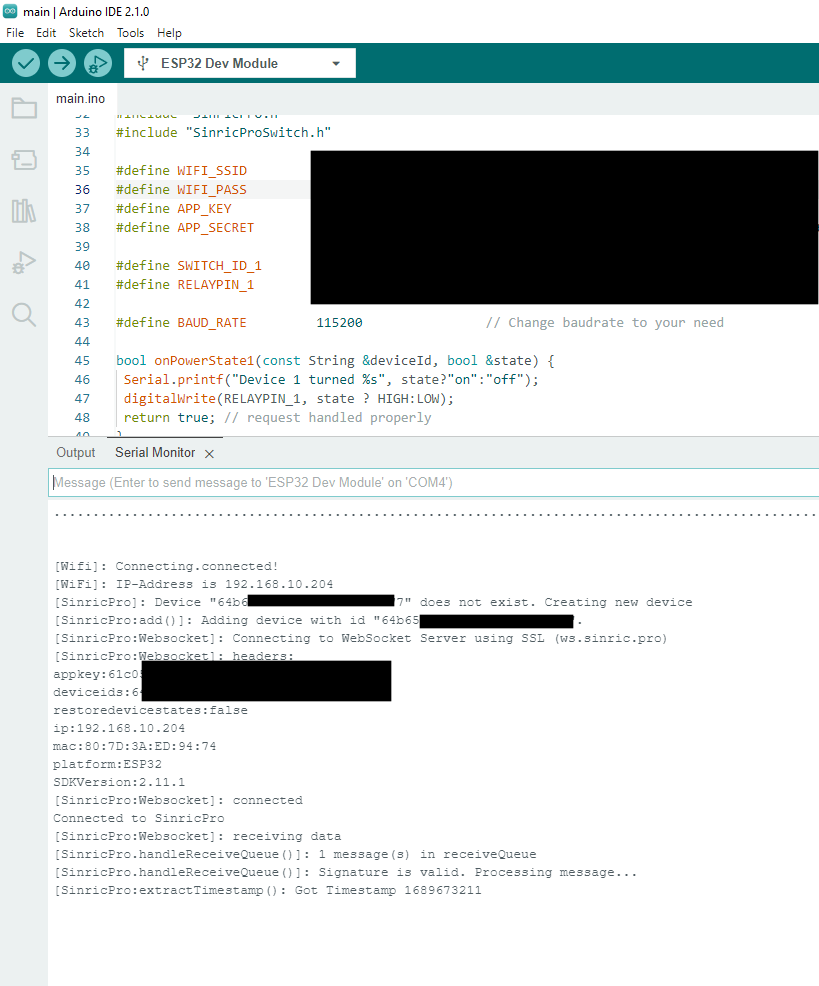Open the Edit menu
The image size is (819, 986).
tap(45, 32)
